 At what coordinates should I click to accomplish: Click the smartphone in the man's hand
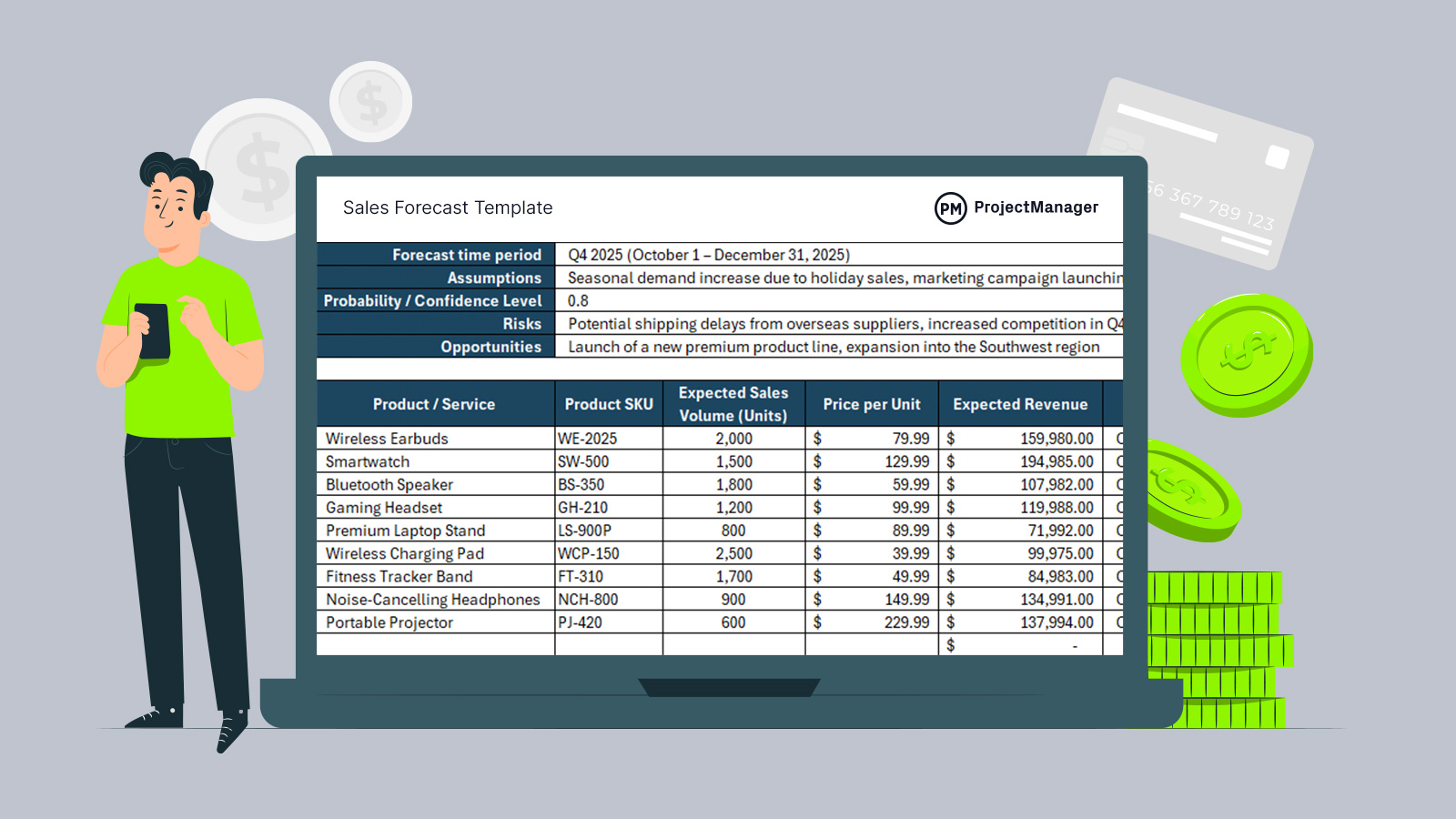(153, 329)
